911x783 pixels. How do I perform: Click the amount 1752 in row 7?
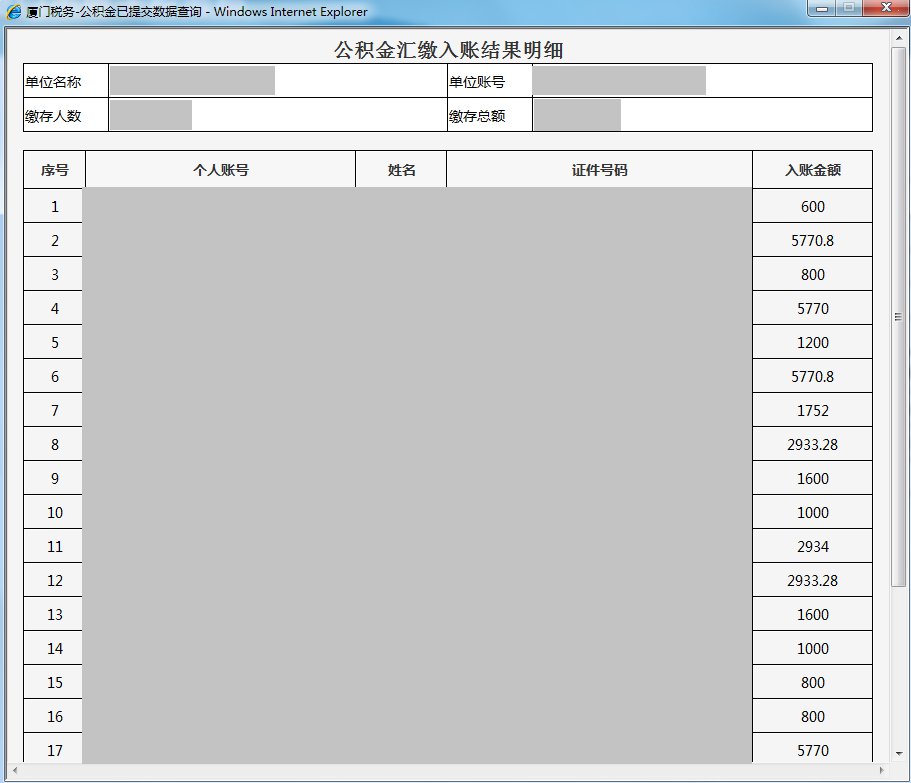[x=812, y=410]
